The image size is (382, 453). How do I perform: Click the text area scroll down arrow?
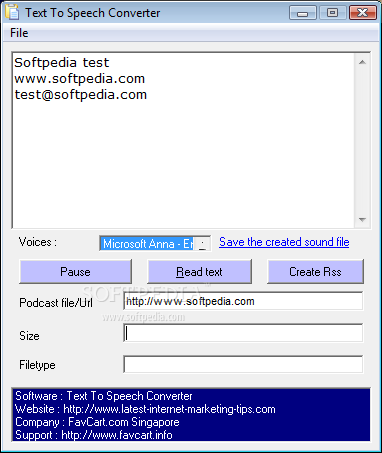pos(362,220)
